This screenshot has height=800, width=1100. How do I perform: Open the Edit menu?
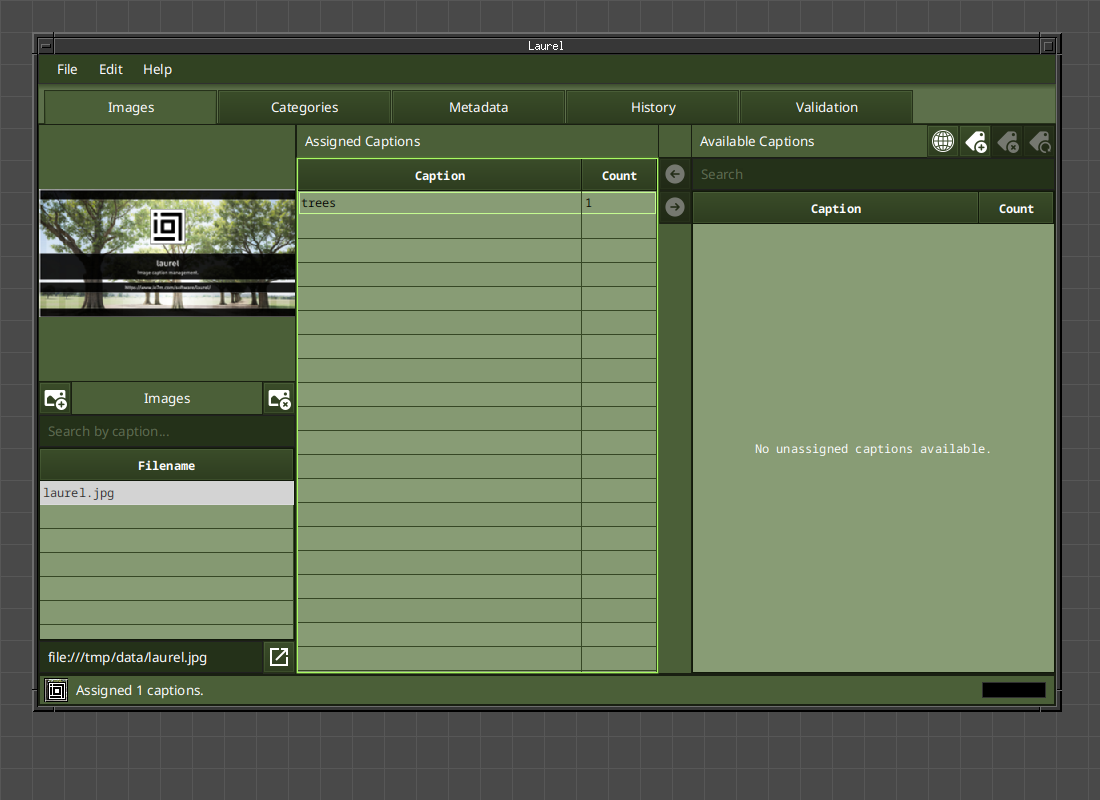pyautogui.click(x=111, y=69)
